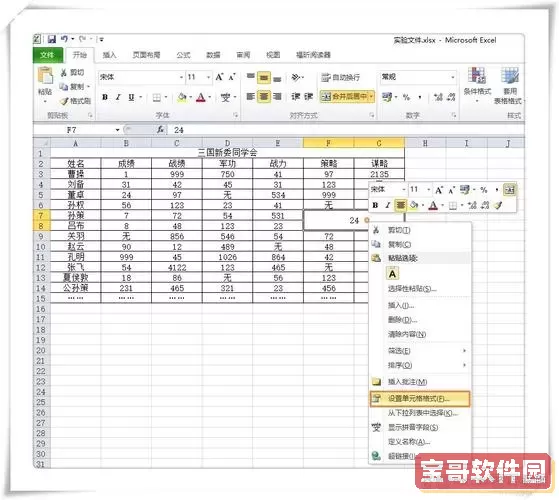Click ribbon Percent Style icon
Viewport: 559px width, 500px height.
pyautogui.click(x=406, y=97)
